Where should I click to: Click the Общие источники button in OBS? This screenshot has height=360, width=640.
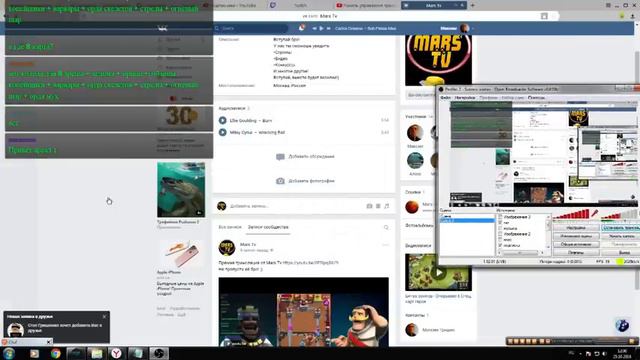pos(576,244)
